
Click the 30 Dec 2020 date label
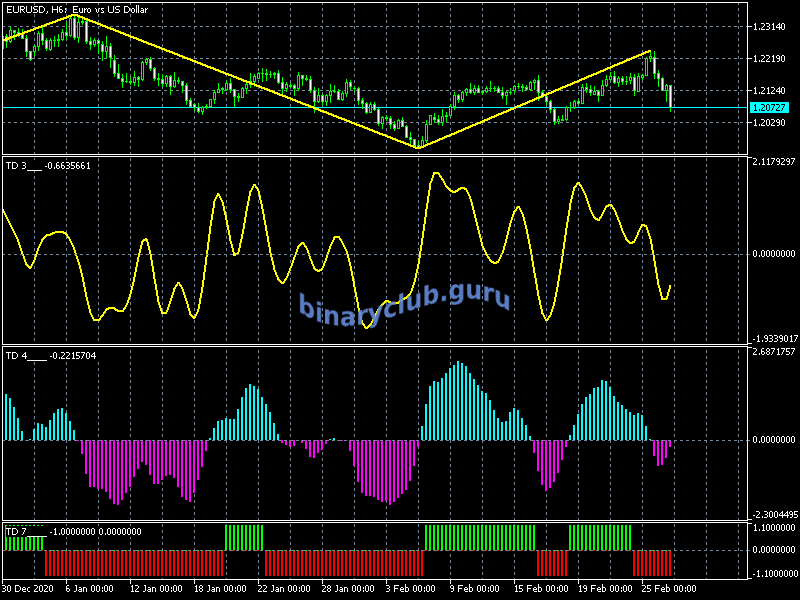click(x=31, y=589)
